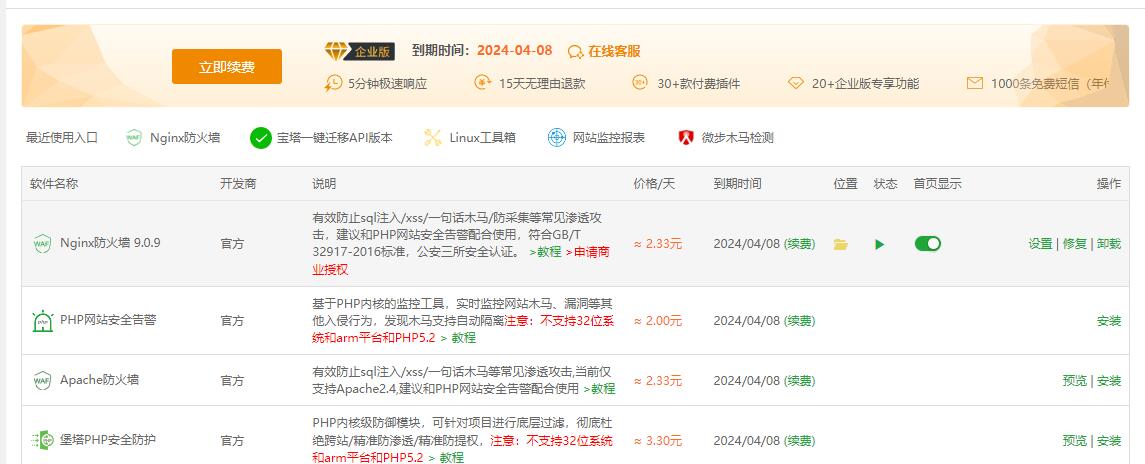Open 设置 for Nginx防火墙
This screenshot has height=464, width=1145.
[1040, 244]
